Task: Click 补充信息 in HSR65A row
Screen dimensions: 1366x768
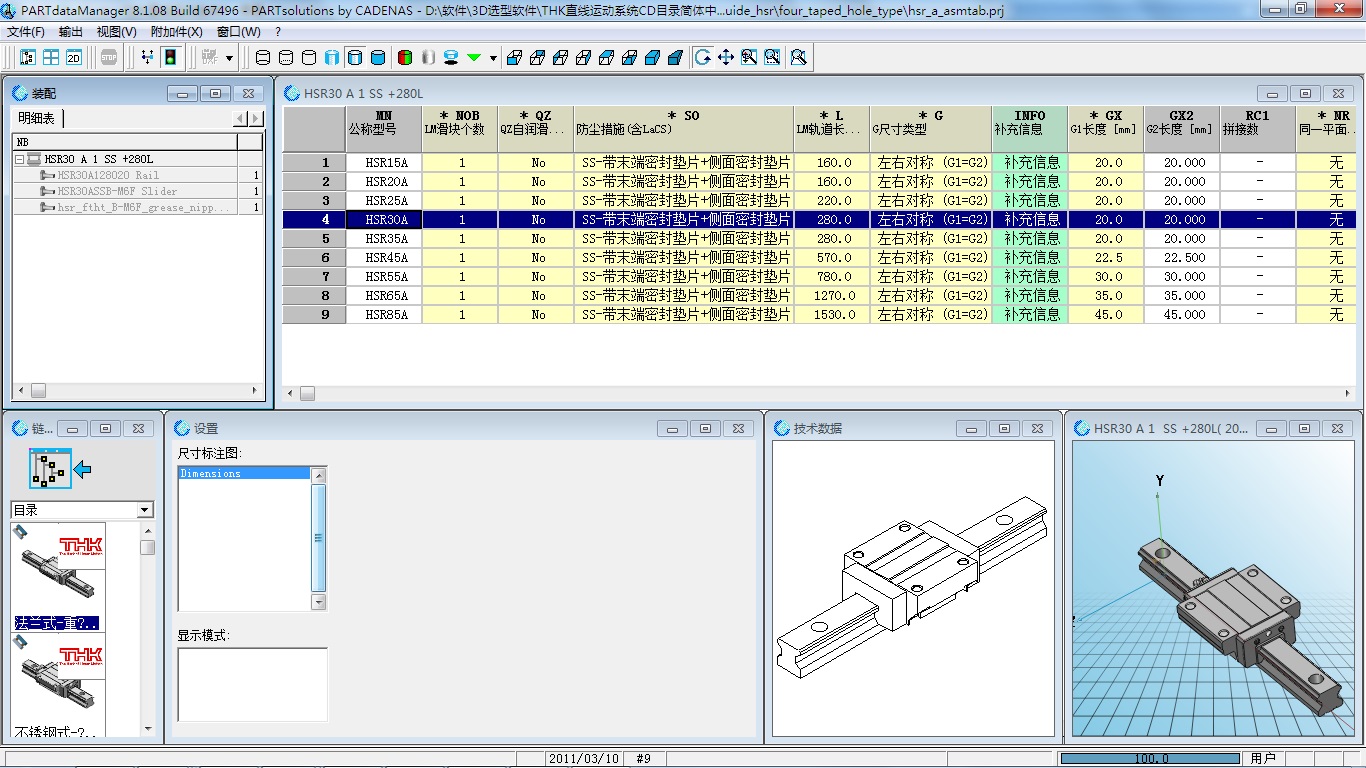Action: [x=1030, y=296]
